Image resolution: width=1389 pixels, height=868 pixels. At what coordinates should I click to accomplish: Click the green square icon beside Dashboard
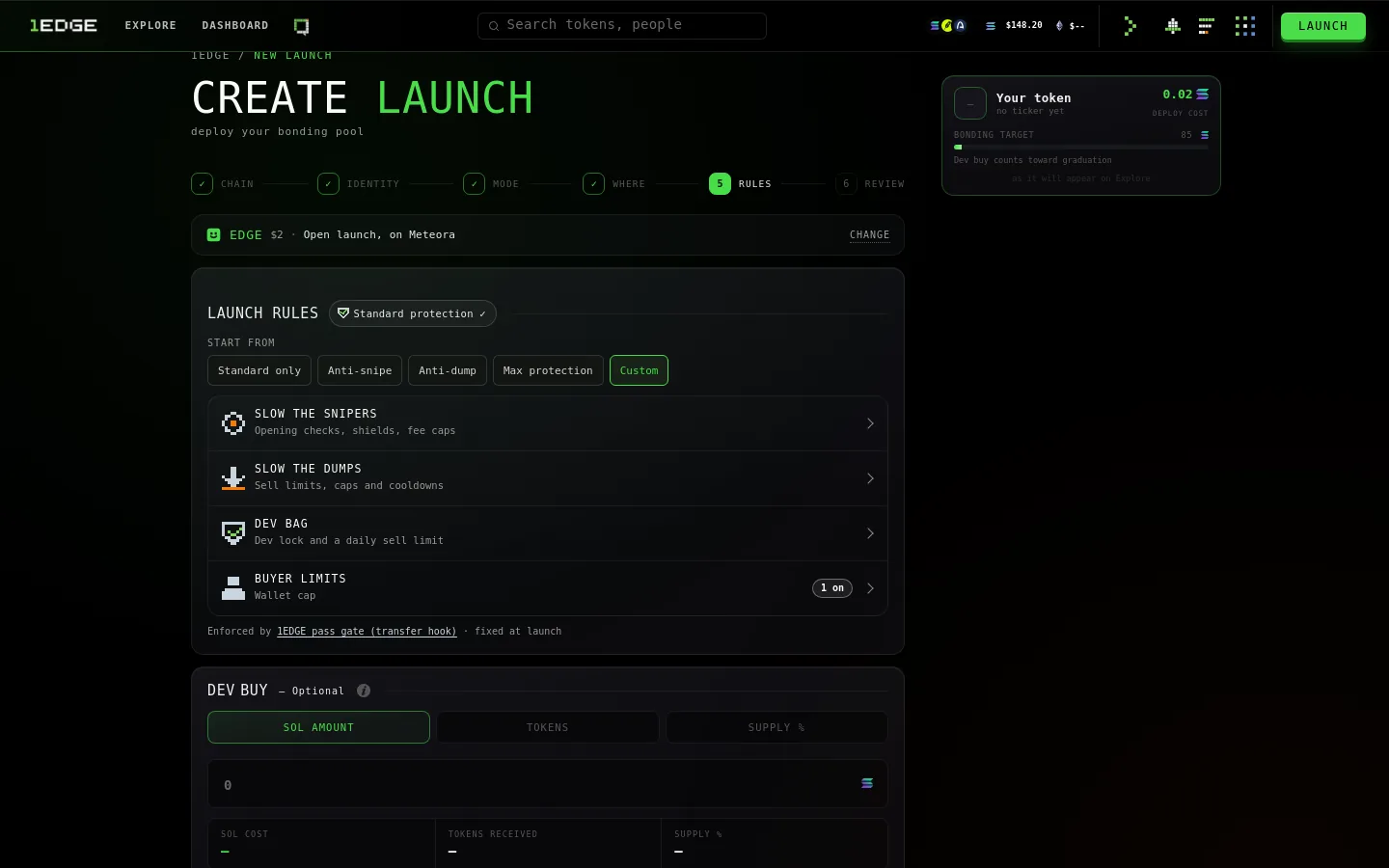click(301, 26)
